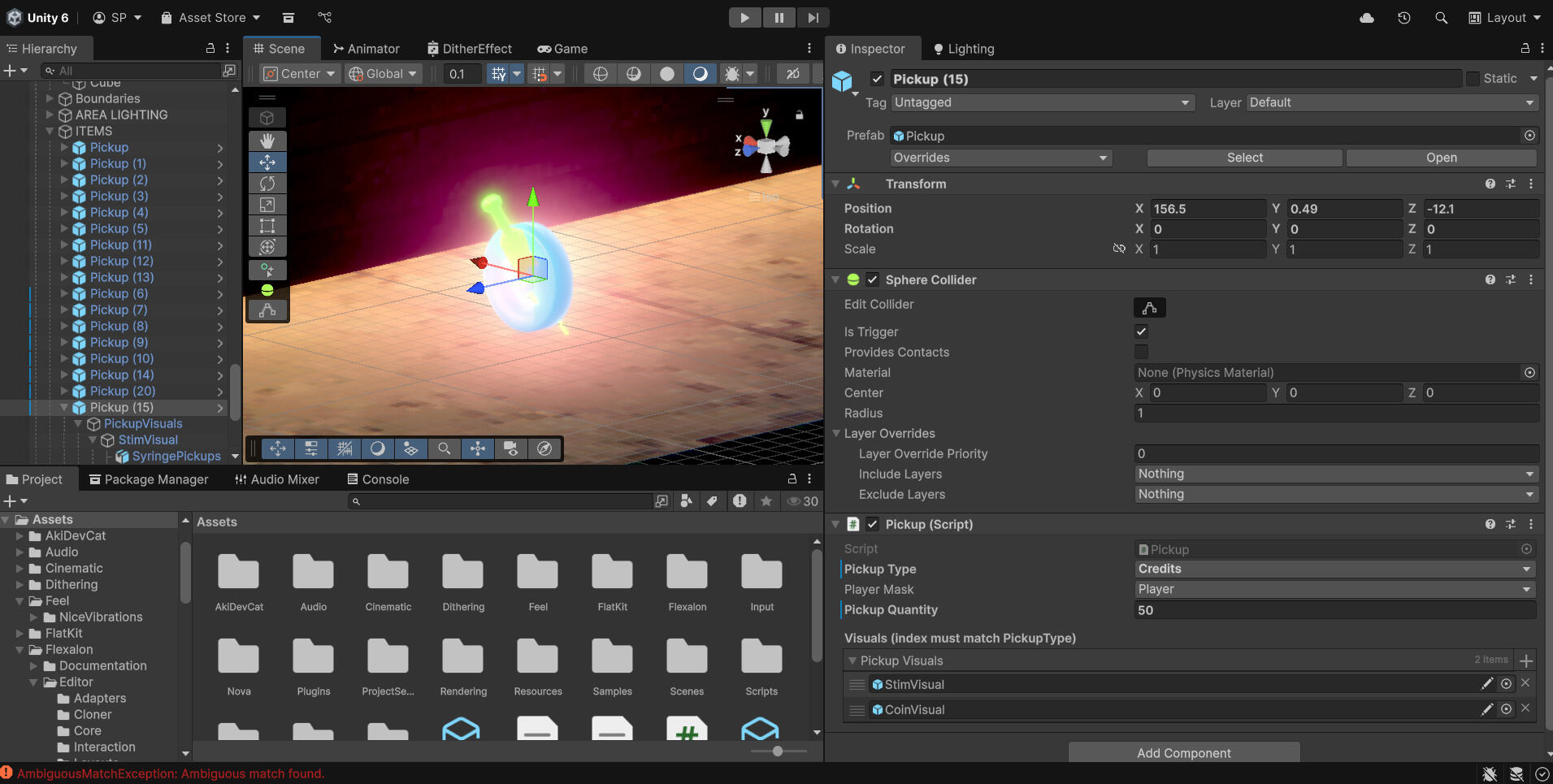This screenshot has width=1553, height=784.
Task: Select the Scale tool in scene toolbar
Action: tap(267, 205)
